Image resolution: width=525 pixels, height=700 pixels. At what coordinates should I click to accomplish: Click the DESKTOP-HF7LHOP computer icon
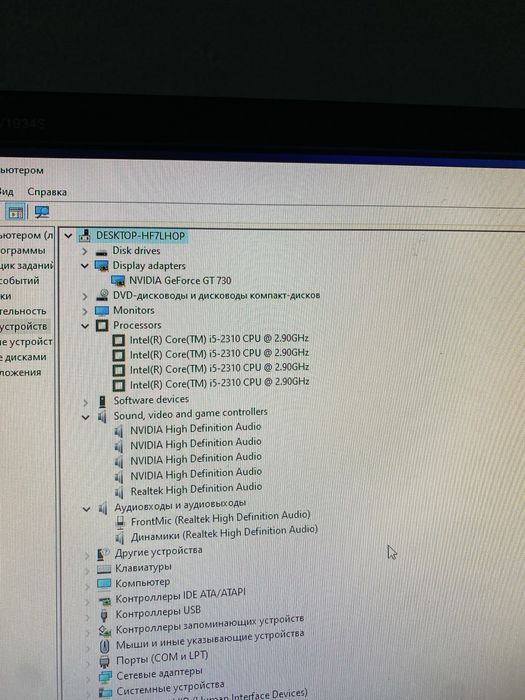click(84, 236)
